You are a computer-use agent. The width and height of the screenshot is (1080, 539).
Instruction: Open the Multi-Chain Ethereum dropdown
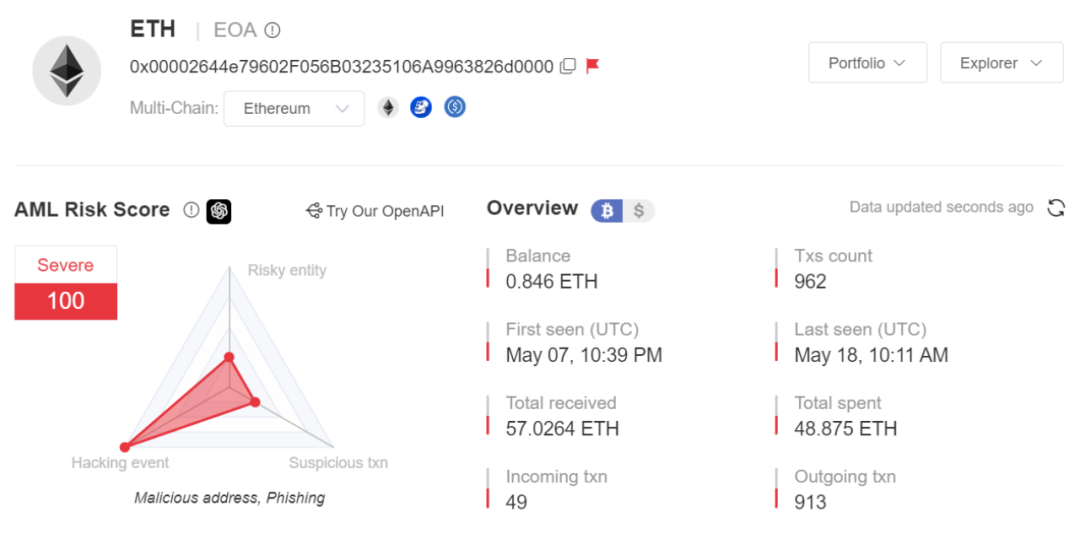293,108
